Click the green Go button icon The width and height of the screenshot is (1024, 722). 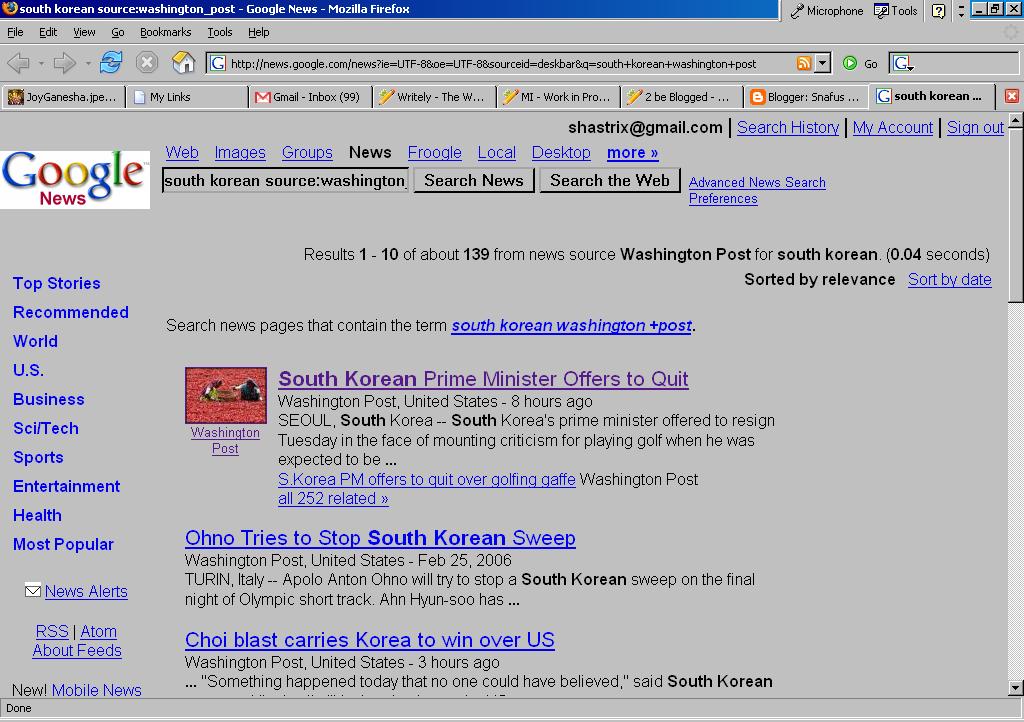pos(850,63)
